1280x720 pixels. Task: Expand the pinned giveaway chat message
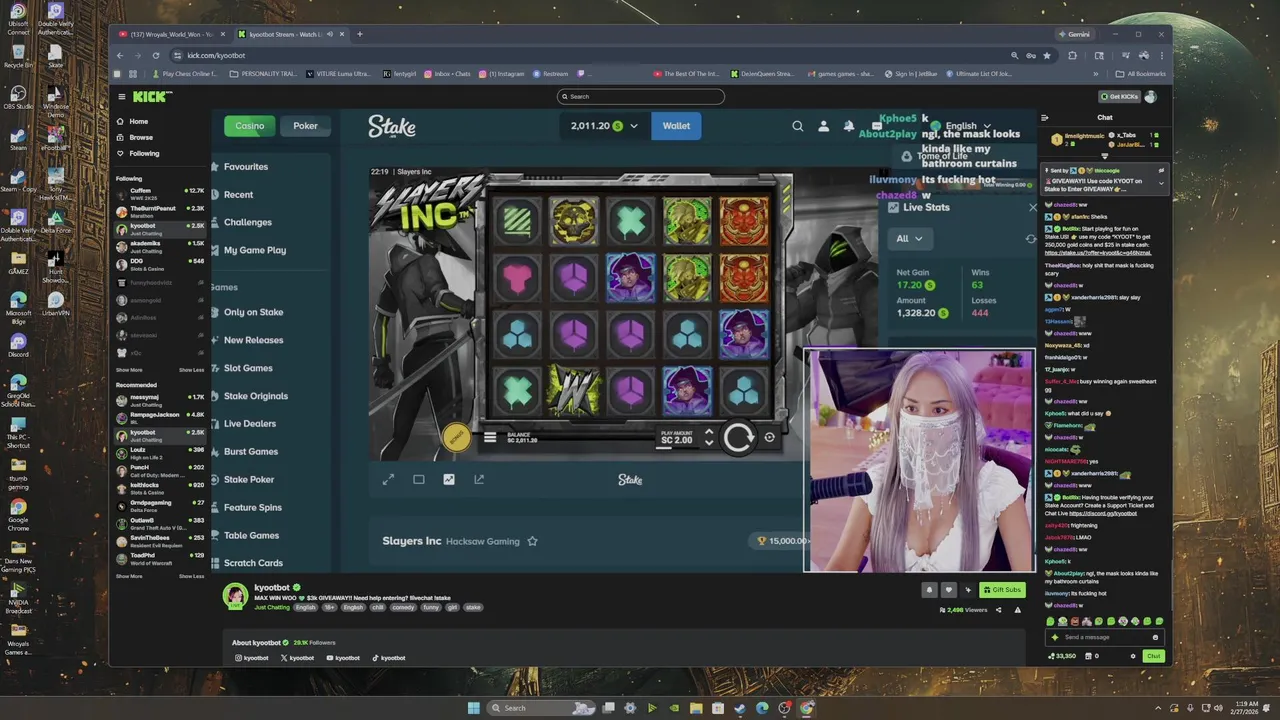(1161, 182)
